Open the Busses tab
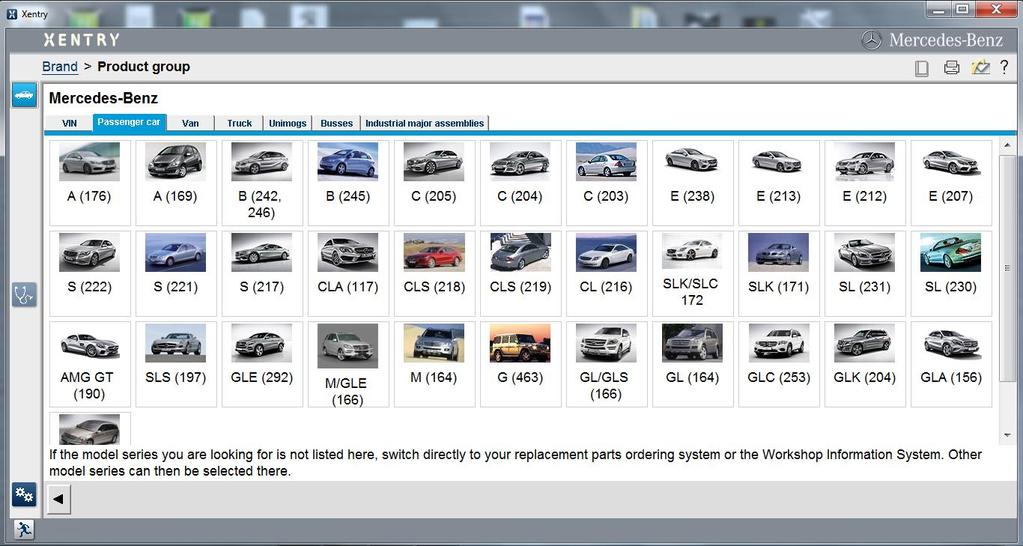The image size is (1023, 546). coord(337,123)
